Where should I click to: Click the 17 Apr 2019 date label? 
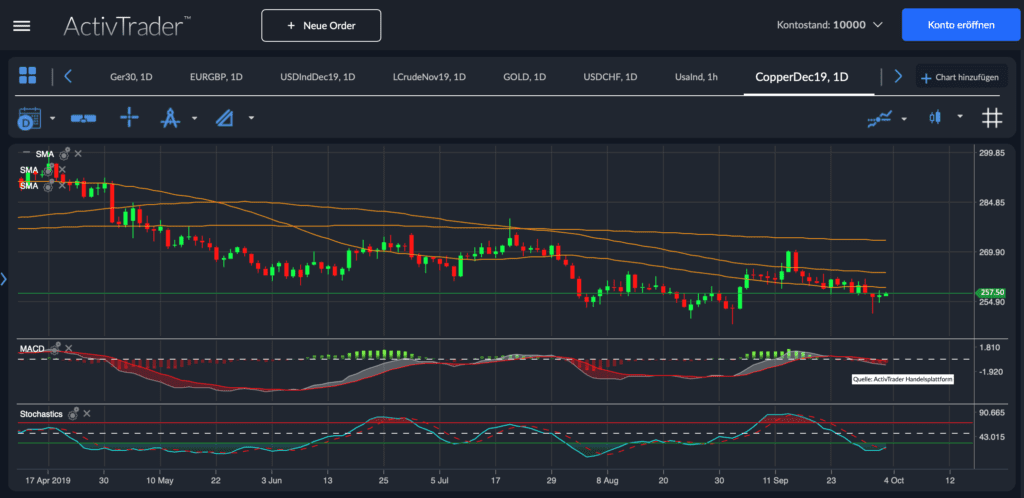pos(48,480)
